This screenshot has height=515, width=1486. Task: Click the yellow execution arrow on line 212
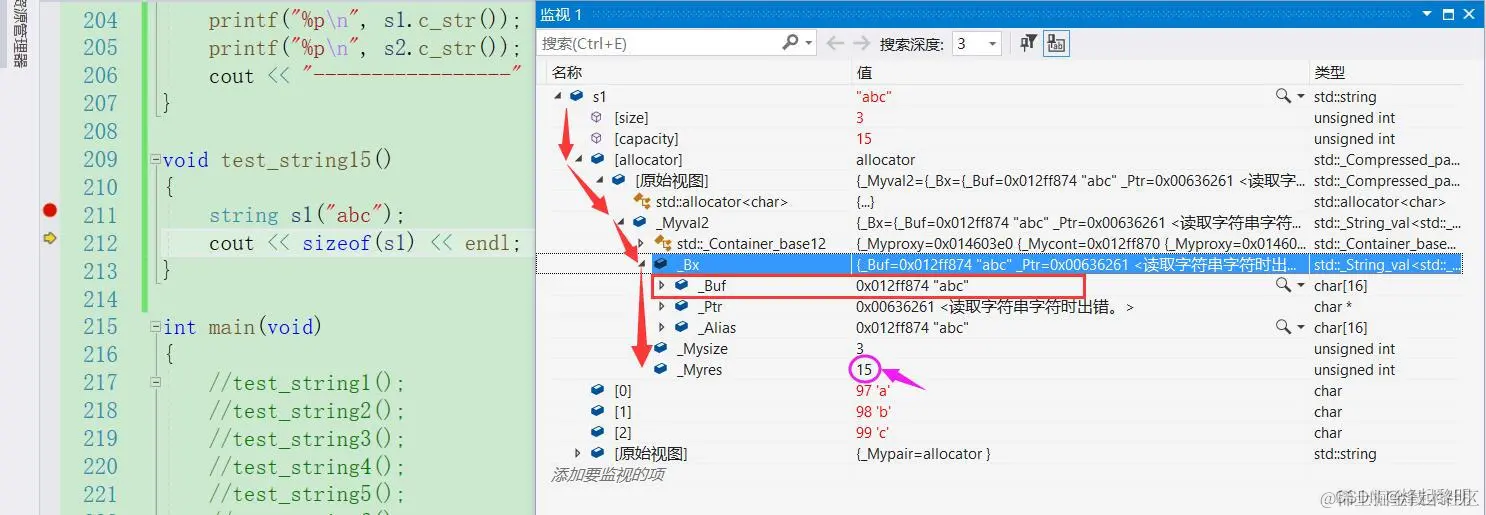(49, 238)
